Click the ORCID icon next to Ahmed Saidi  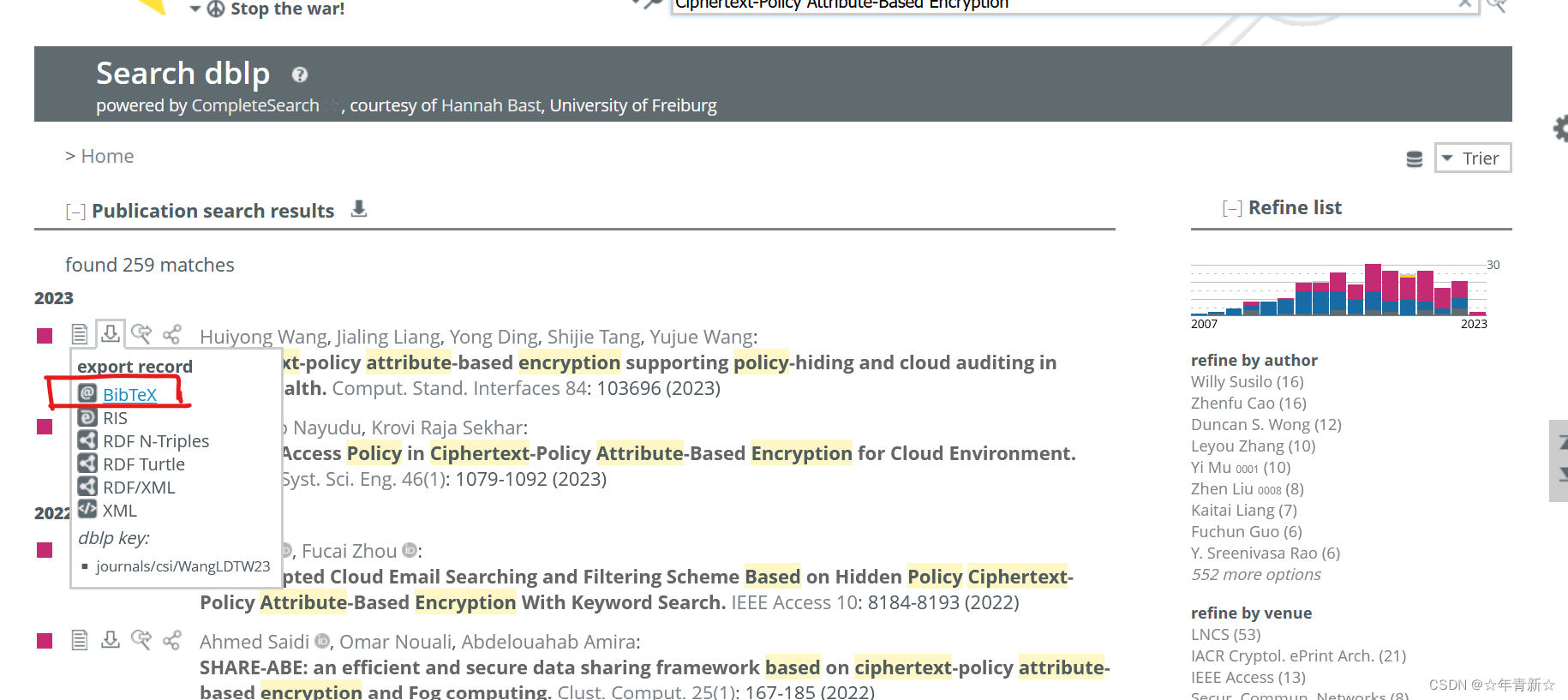[322, 641]
